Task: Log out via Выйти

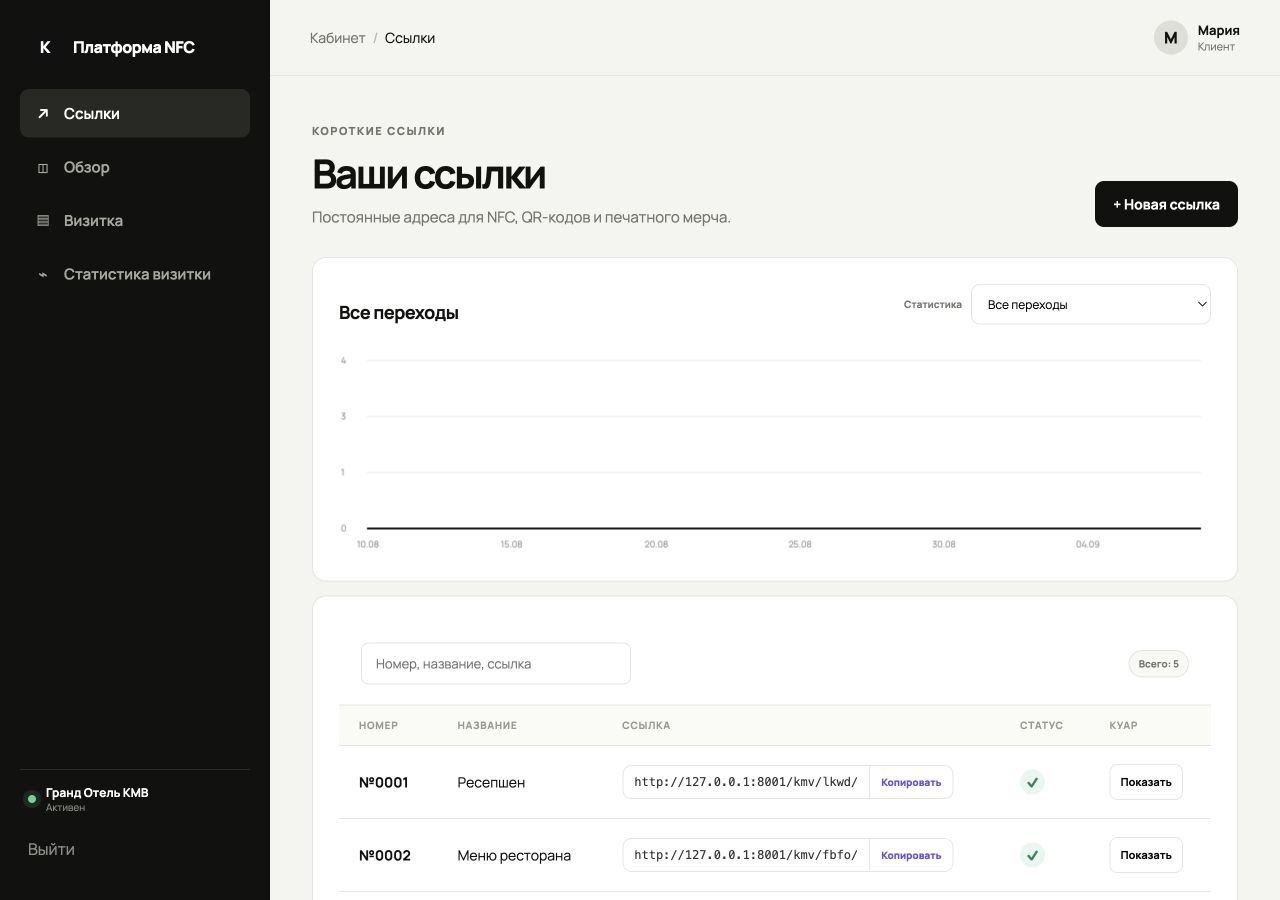Action: pyautogui.click(x=51, y=849)
